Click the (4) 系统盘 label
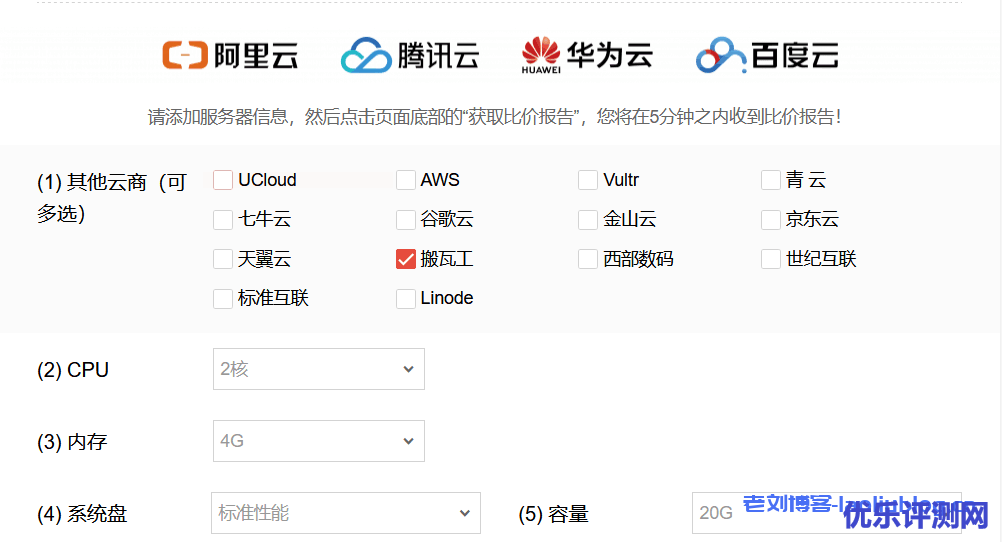Image resolution: width=1002 pixels, height=542 pixels. pos(82,514)
